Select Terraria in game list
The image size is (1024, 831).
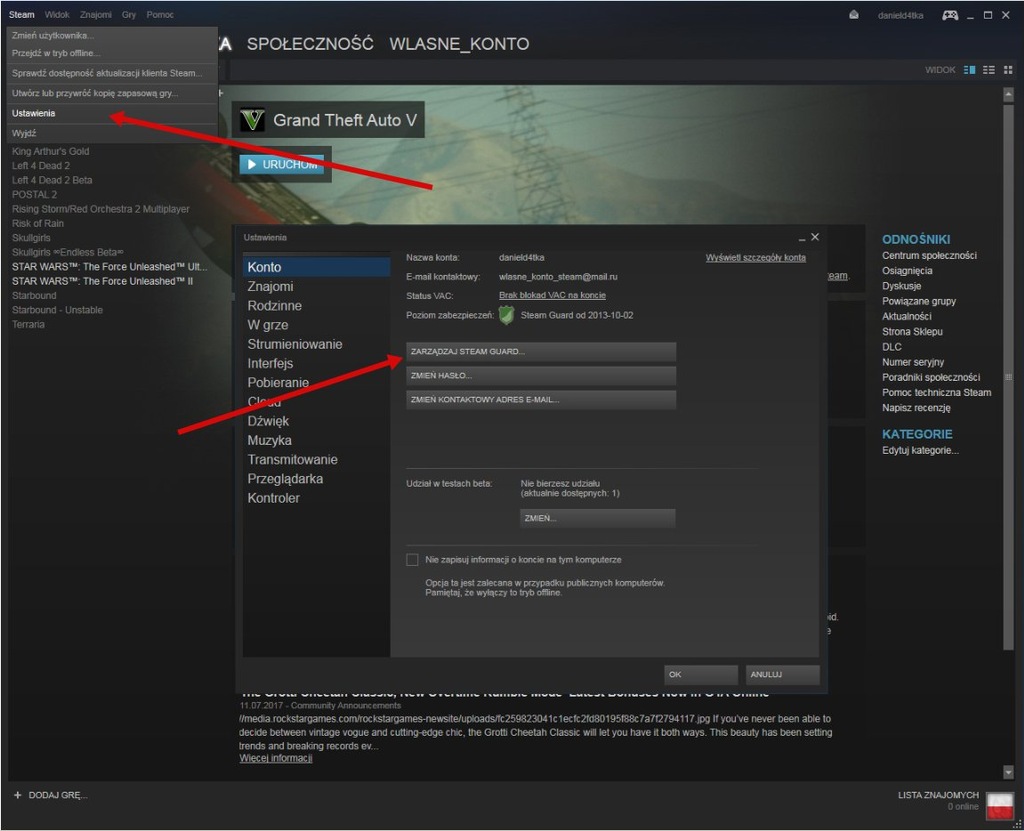(28, 325)
